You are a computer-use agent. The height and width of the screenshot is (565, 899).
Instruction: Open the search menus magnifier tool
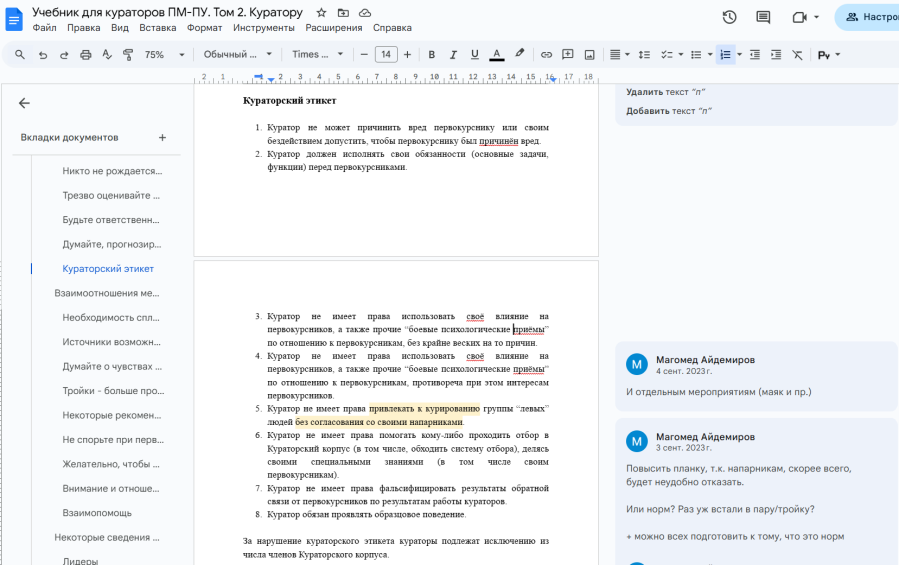[20, 54]
